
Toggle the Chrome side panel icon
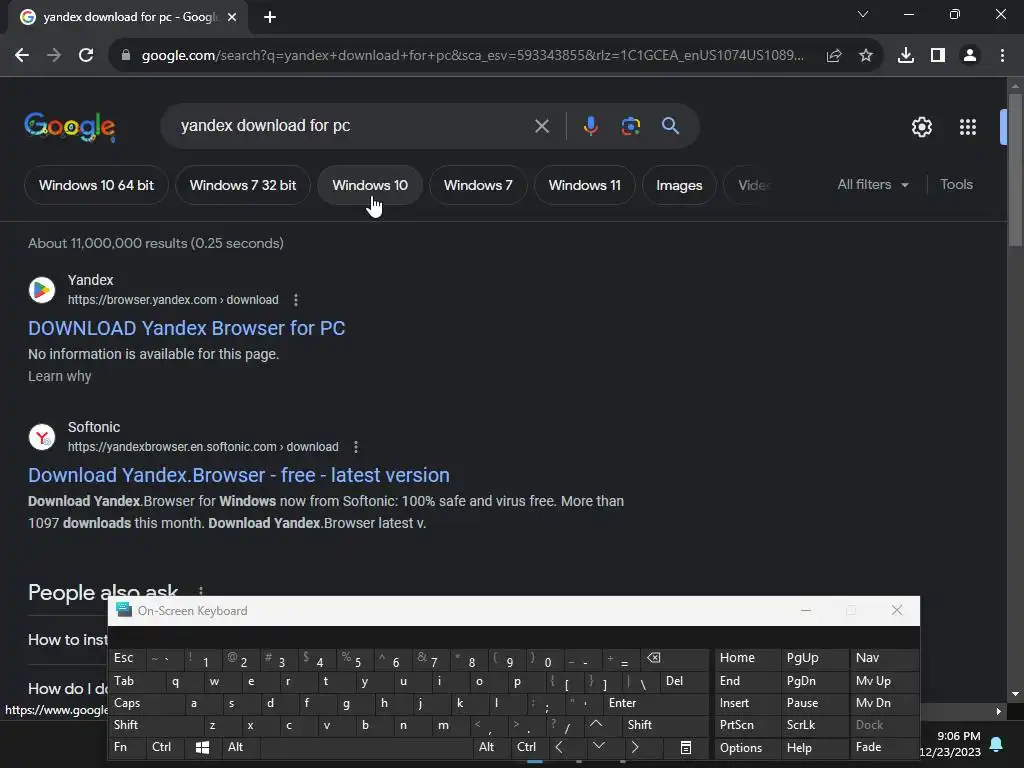(938, 56)
